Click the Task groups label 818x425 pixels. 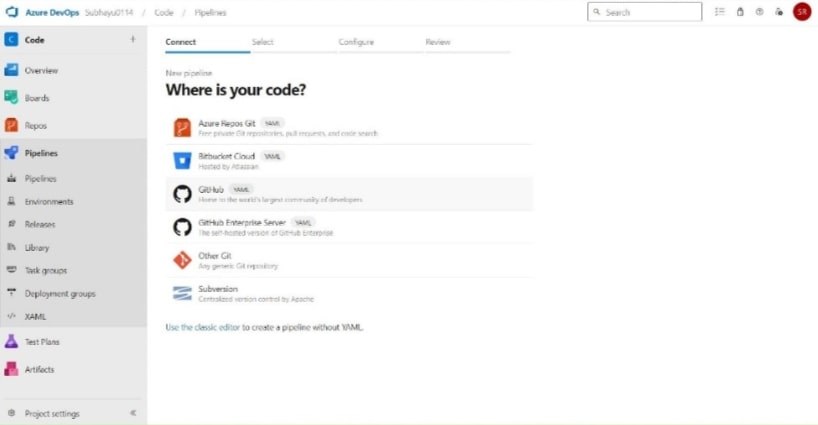point(46,271)
